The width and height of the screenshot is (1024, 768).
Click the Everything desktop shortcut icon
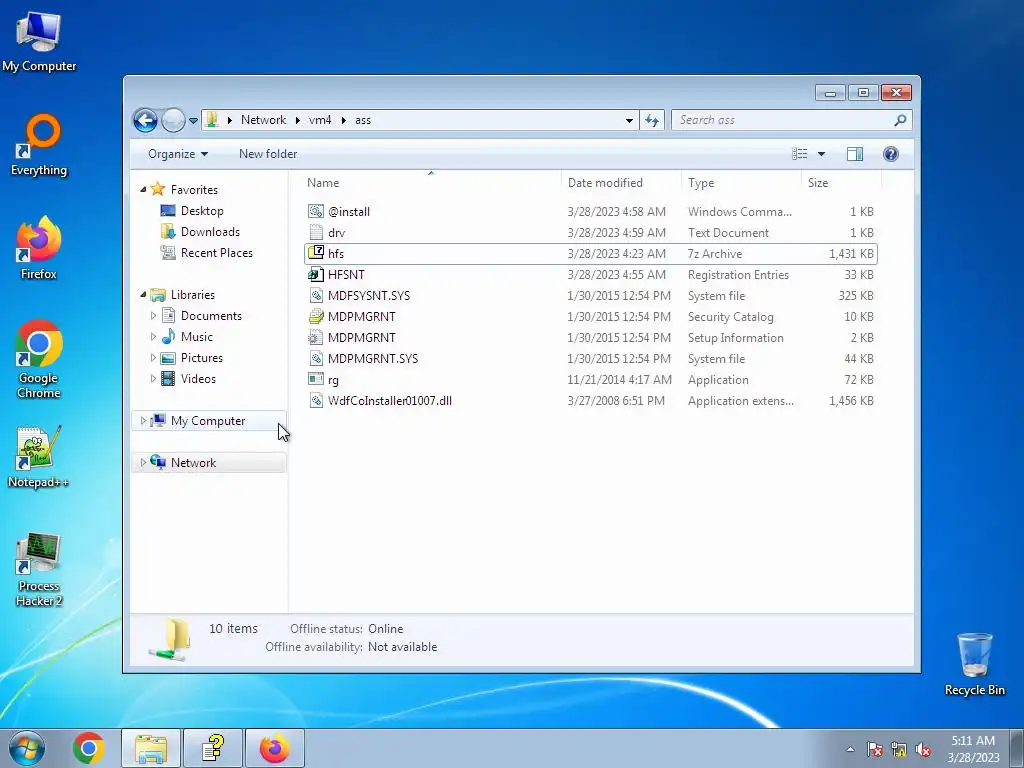click(x=39, y=145)
